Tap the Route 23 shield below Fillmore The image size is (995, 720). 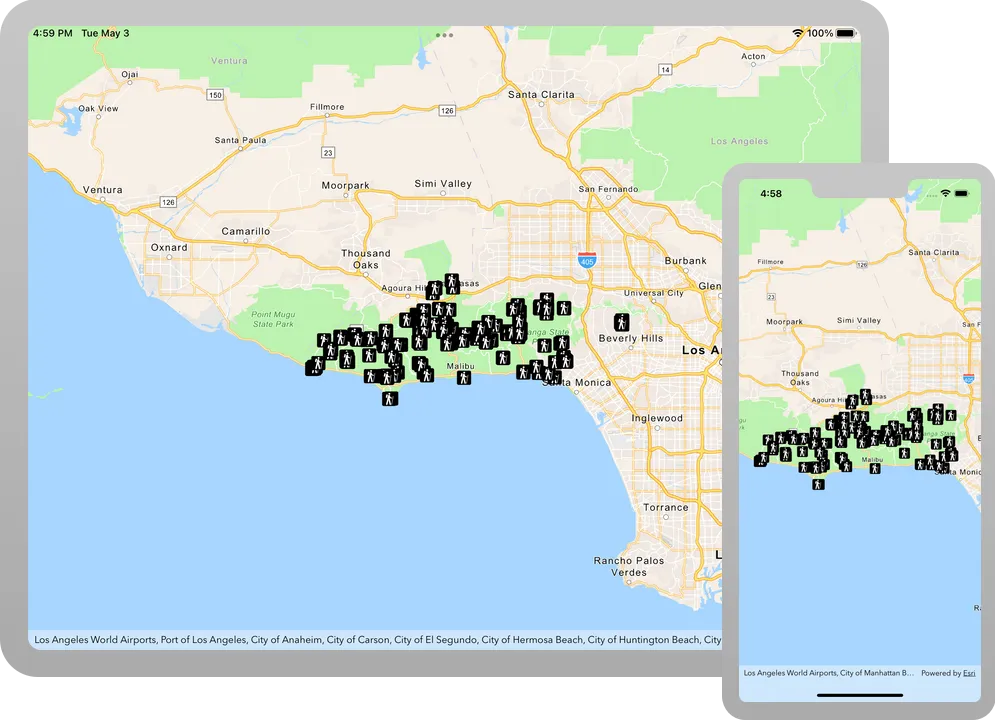[x=327, y=152]
